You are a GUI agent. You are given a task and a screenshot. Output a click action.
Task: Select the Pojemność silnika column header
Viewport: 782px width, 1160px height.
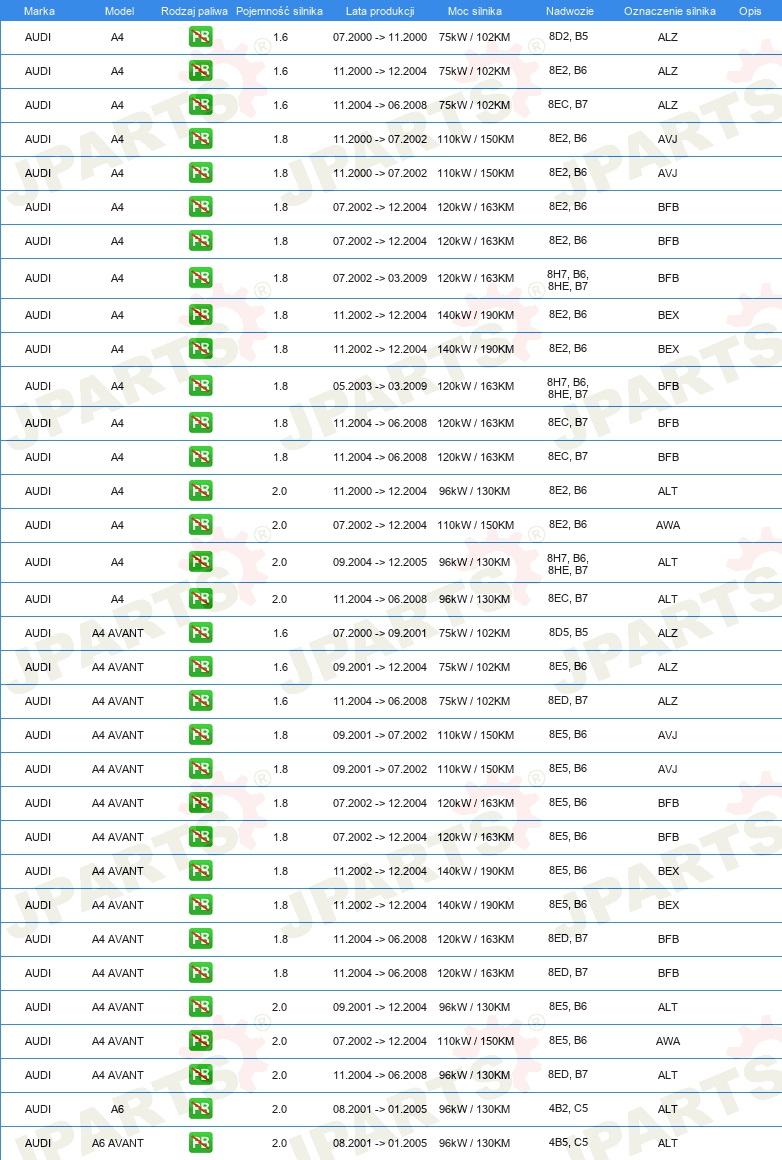pos(279,11)
